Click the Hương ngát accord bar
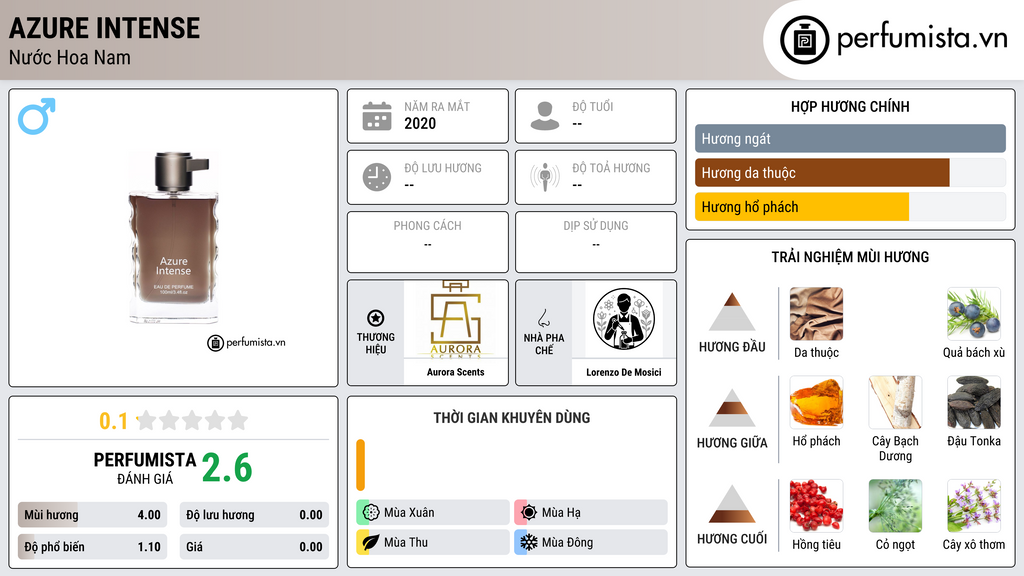Screen dimensions: 1024x576 click(850, 138)
